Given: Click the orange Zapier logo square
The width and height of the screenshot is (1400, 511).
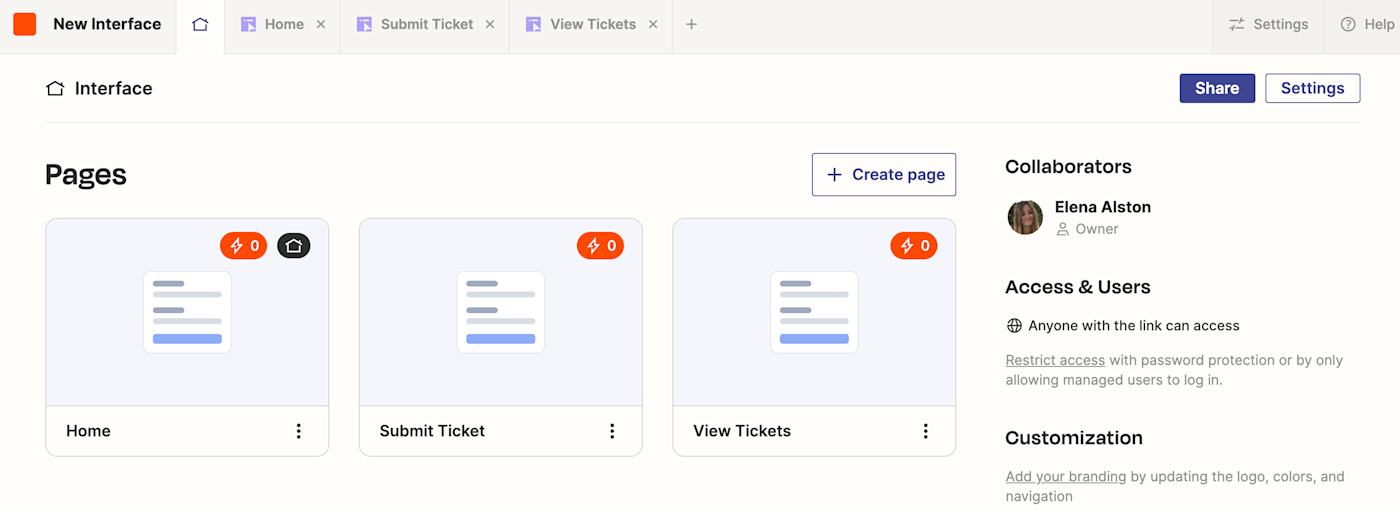Looking at the screenshot, I should click(25, 24).
